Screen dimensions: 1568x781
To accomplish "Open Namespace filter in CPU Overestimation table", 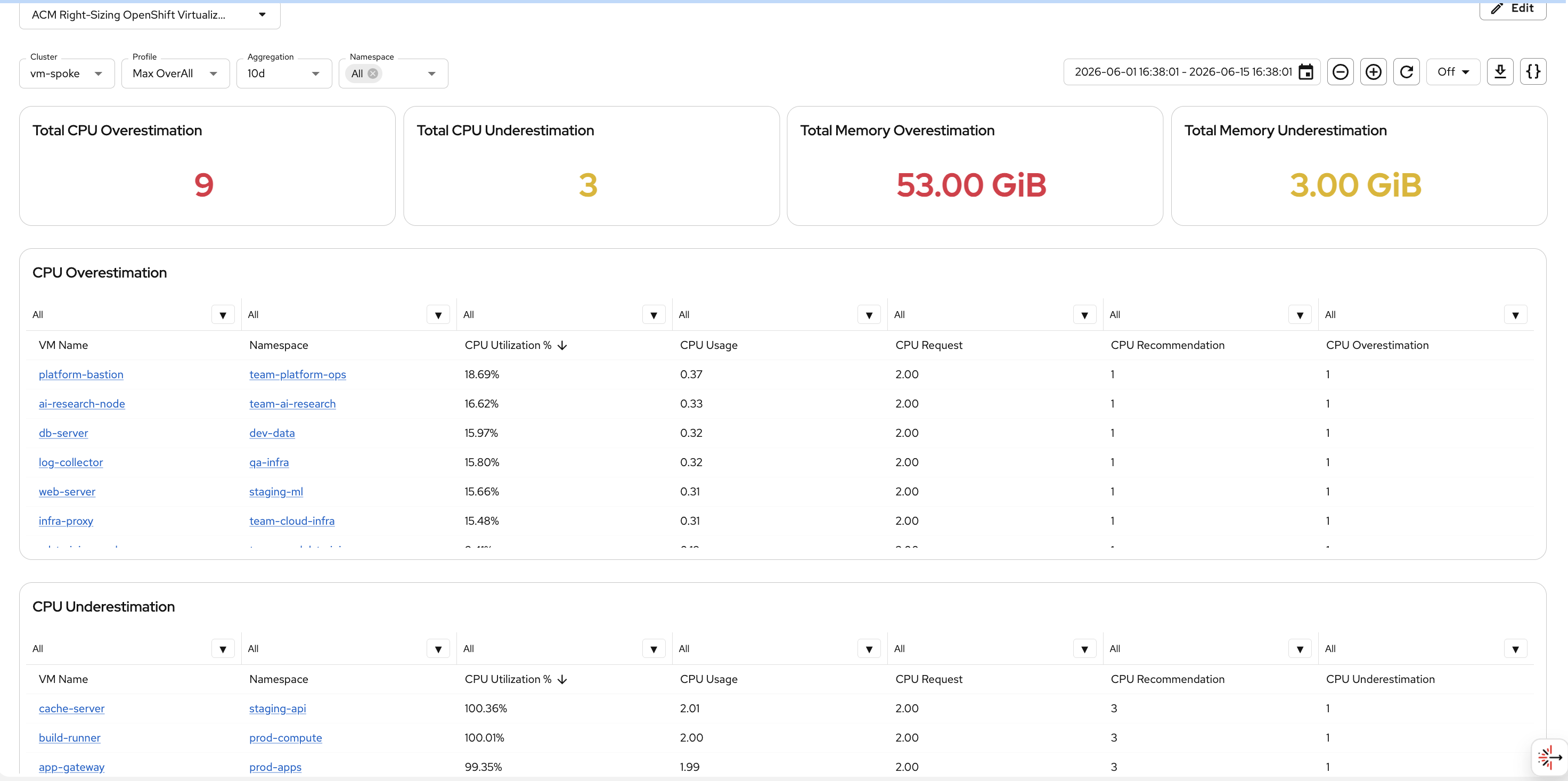I will click(x=438, y=315).
